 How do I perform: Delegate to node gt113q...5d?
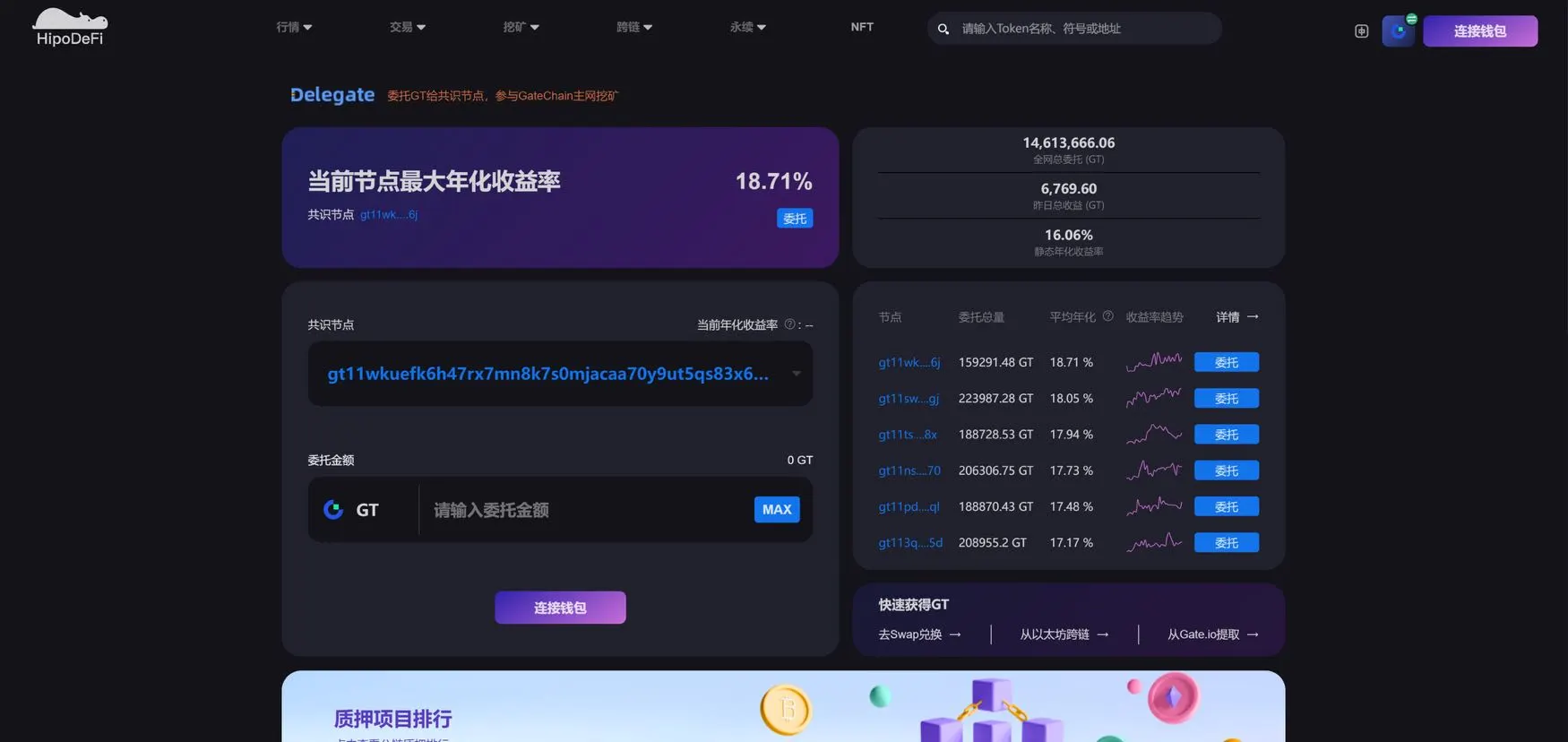(1226, 542)
